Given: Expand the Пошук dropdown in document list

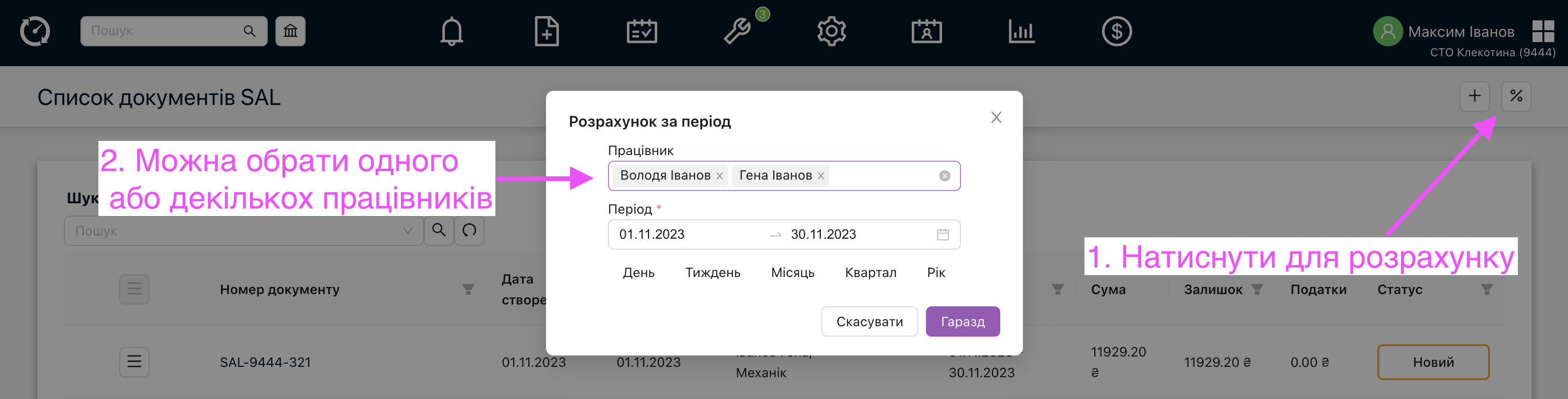Looking at the screenshot, I should pyautogui.click(x=407, y=231).
